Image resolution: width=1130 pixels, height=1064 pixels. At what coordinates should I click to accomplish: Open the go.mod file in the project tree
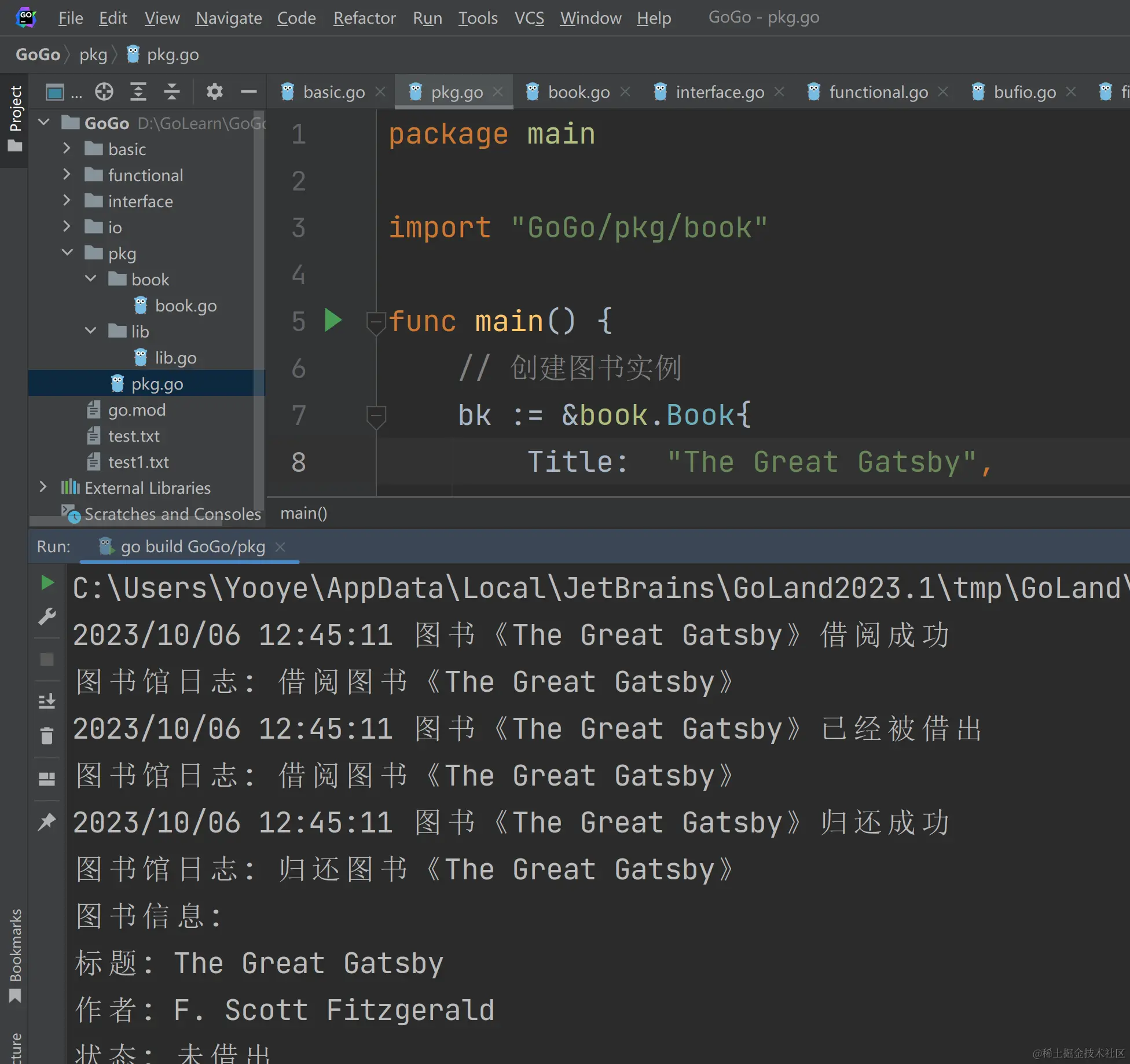pyautogui.click(x=137, y=410)
